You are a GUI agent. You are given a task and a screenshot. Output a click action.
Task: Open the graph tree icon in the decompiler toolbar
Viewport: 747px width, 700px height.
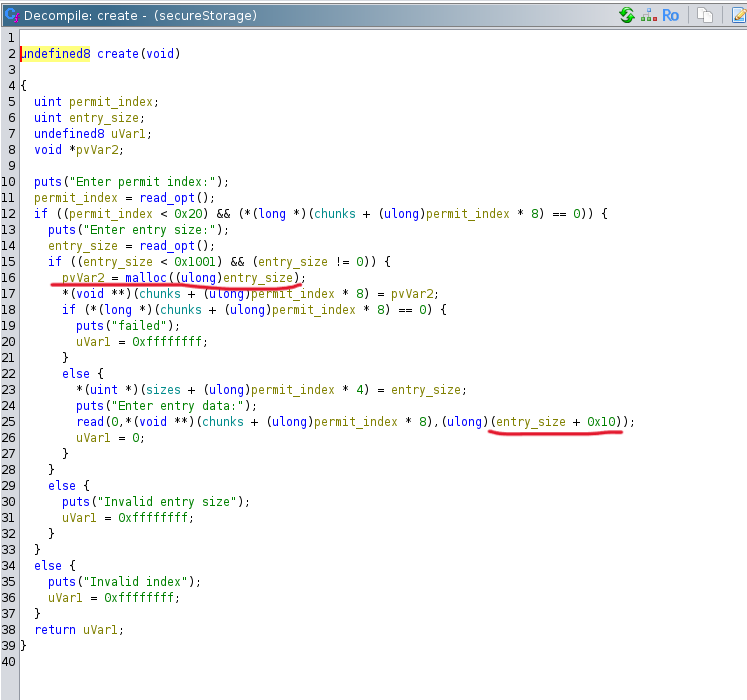pyautogui.click(x=649, y=15)
